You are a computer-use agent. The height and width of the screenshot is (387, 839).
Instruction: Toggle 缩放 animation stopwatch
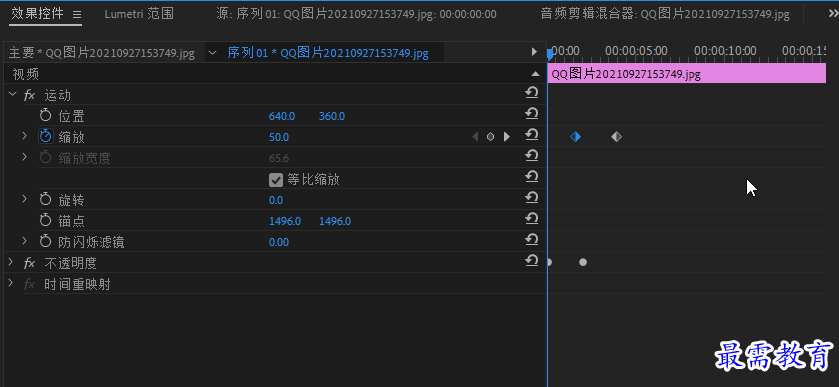pyautogui.click(x=46, y=136)
